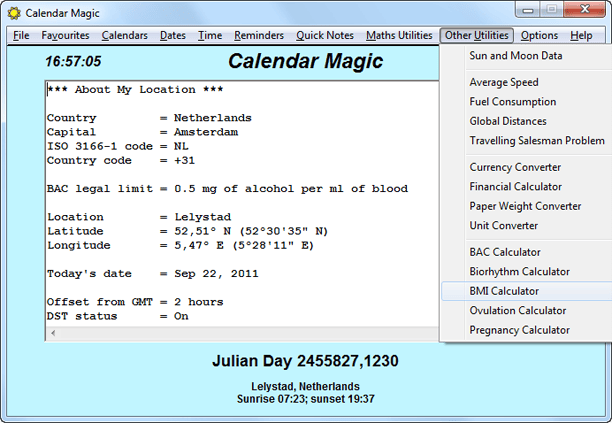The height and width of the screenshot is (423, 612).
Task: Click the 'Location = Lelystad' line
Action: pos(139,217)
